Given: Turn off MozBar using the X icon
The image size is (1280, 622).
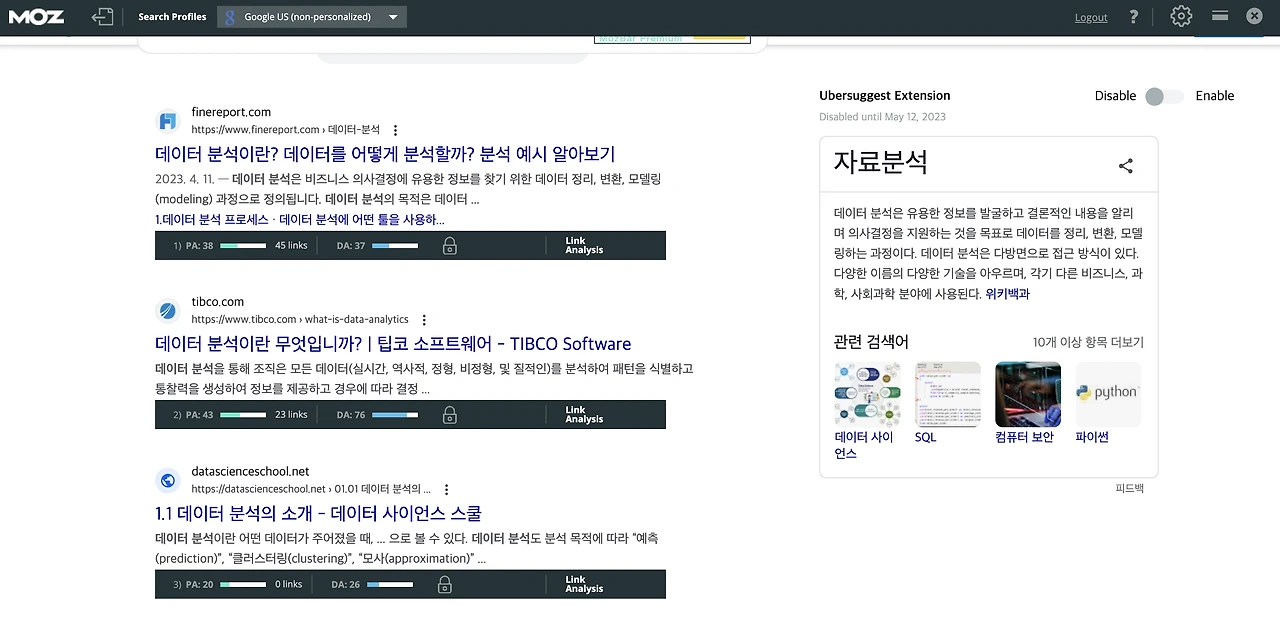Looking at the screenshot, I should pyautogui.click(x=1254, y=16).
